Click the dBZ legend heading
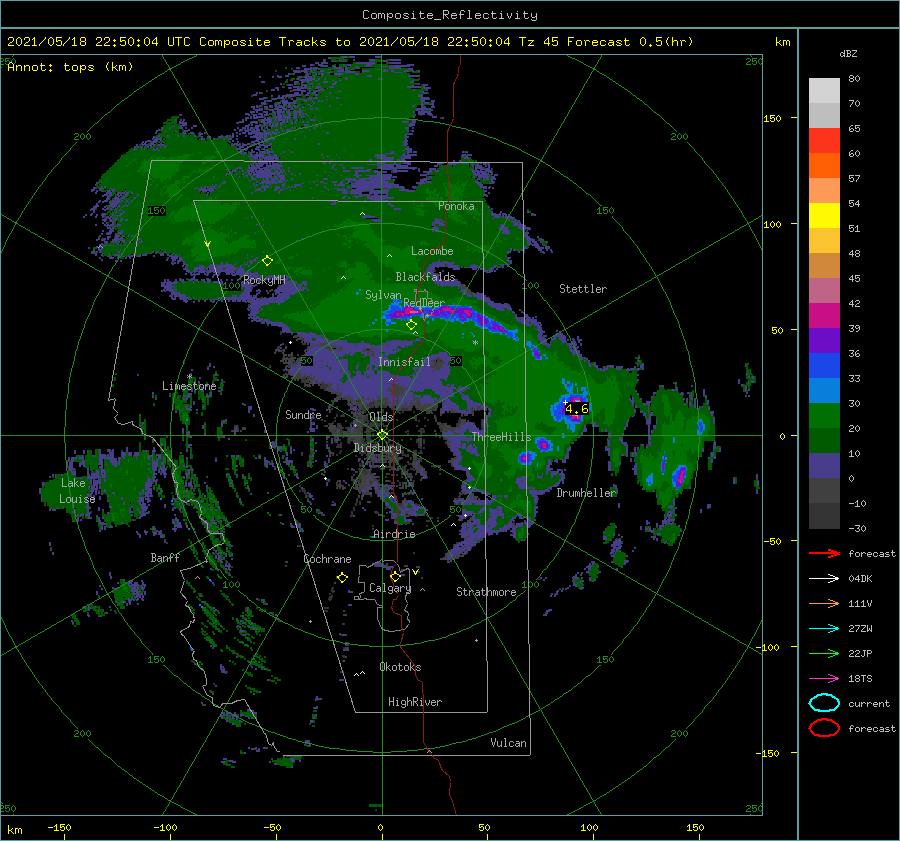 tap(848, 53)
